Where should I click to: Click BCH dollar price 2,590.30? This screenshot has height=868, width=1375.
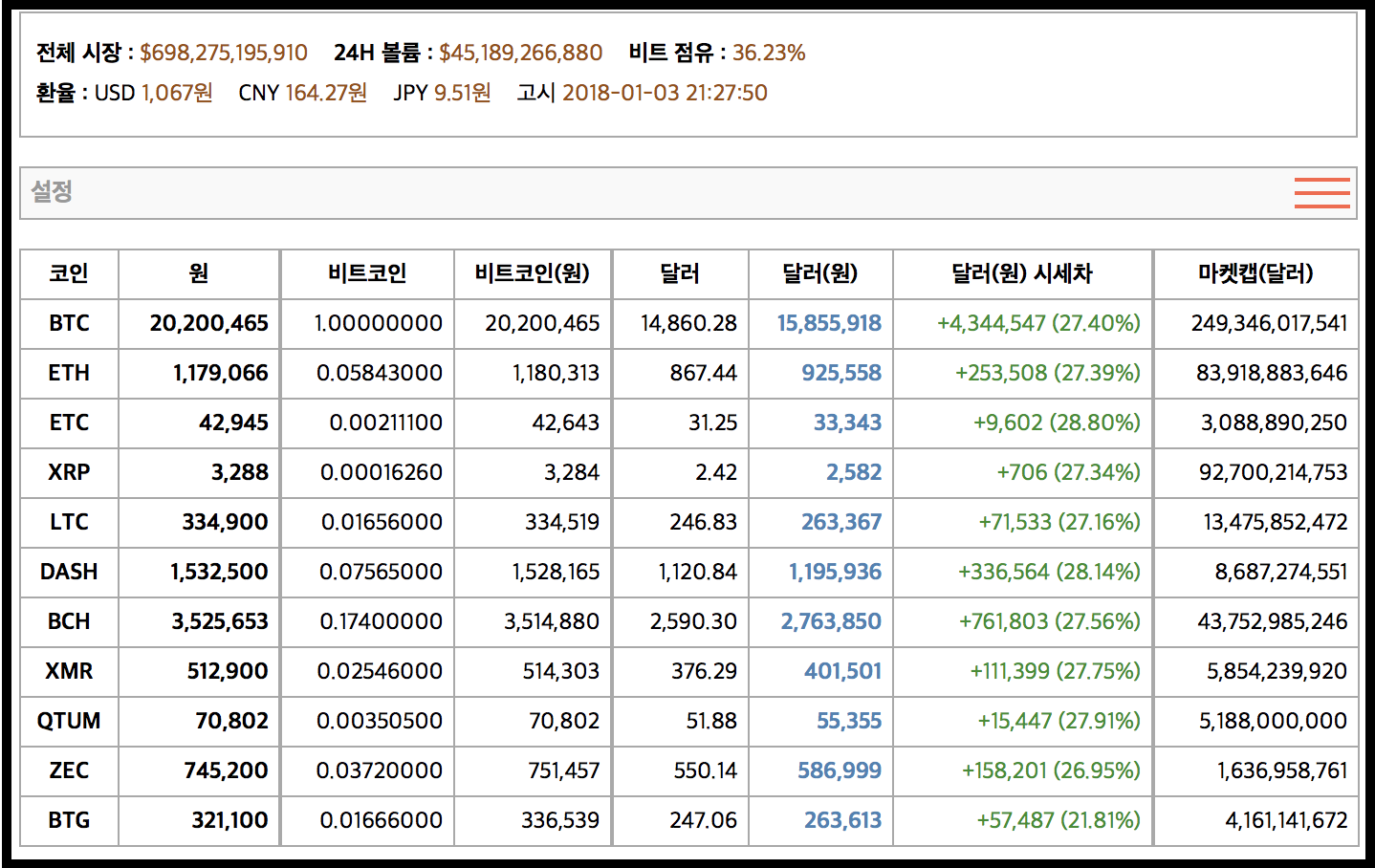tap(693, 622)
